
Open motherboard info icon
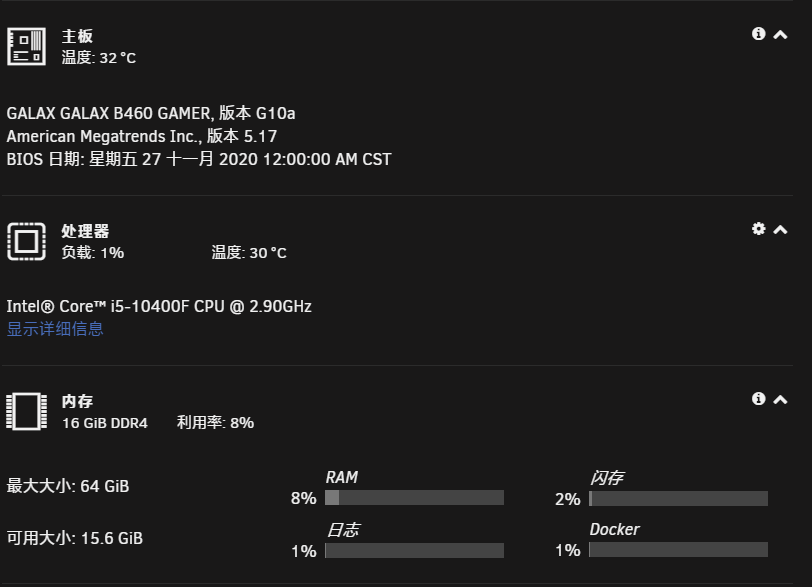(759, 34)
